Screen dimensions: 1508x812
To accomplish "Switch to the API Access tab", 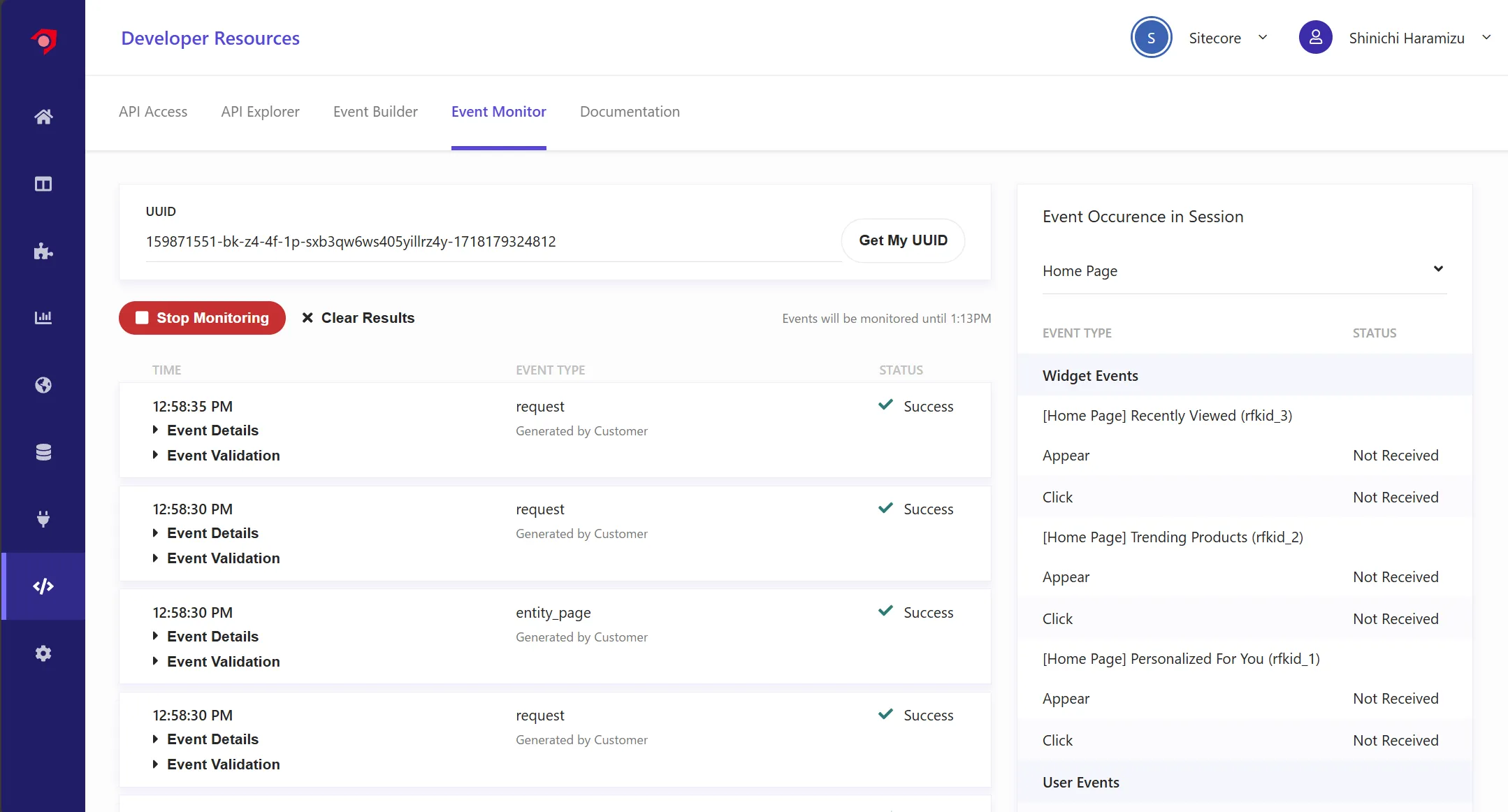I will [154, 111].
